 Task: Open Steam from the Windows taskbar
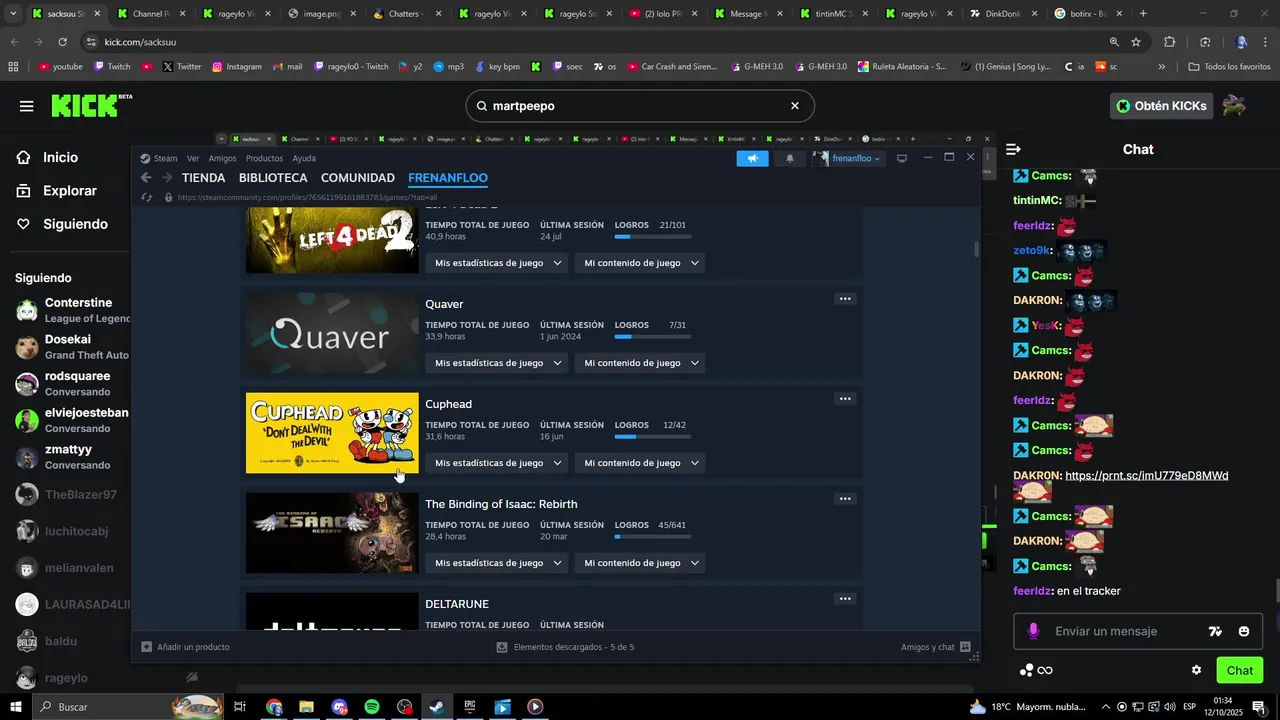[x=436, y=707]
